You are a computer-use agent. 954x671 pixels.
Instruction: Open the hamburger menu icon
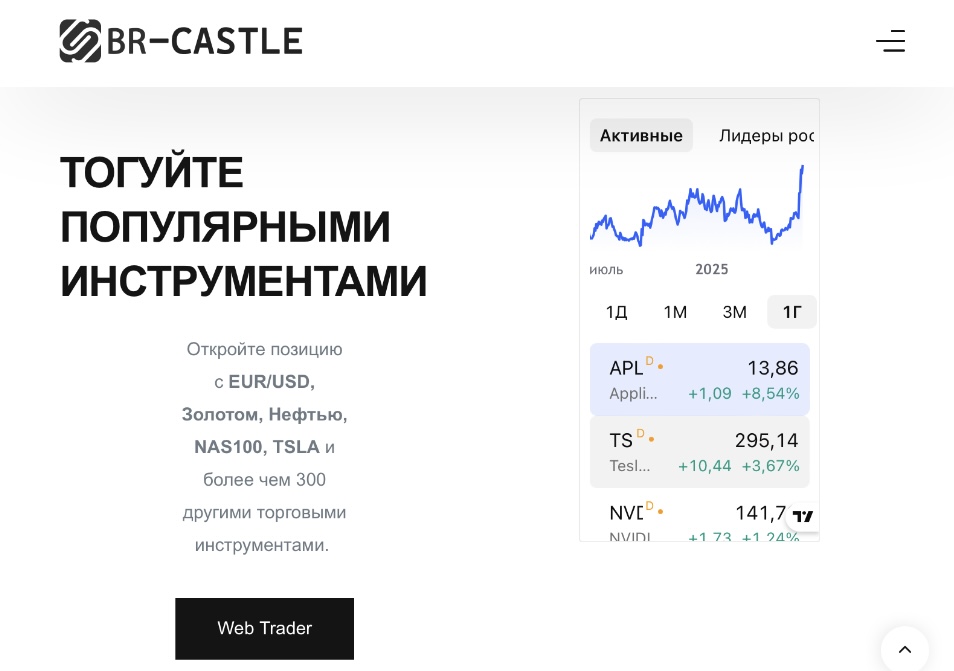coord(890,41)
